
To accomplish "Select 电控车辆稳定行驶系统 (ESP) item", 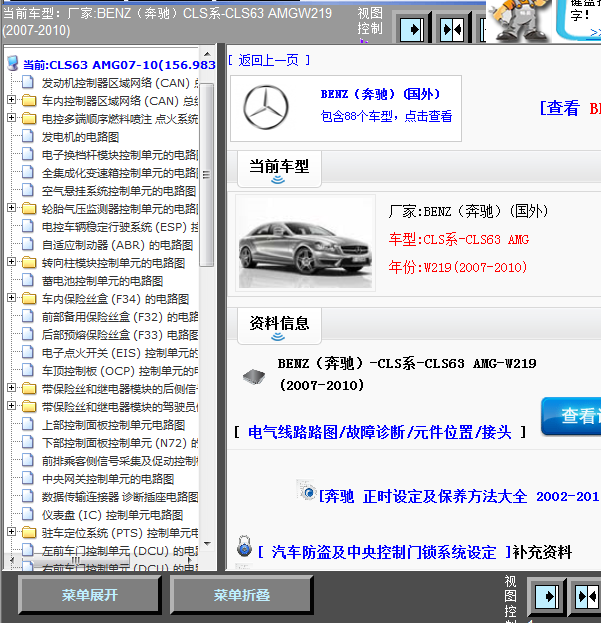I will click(120, 227).
